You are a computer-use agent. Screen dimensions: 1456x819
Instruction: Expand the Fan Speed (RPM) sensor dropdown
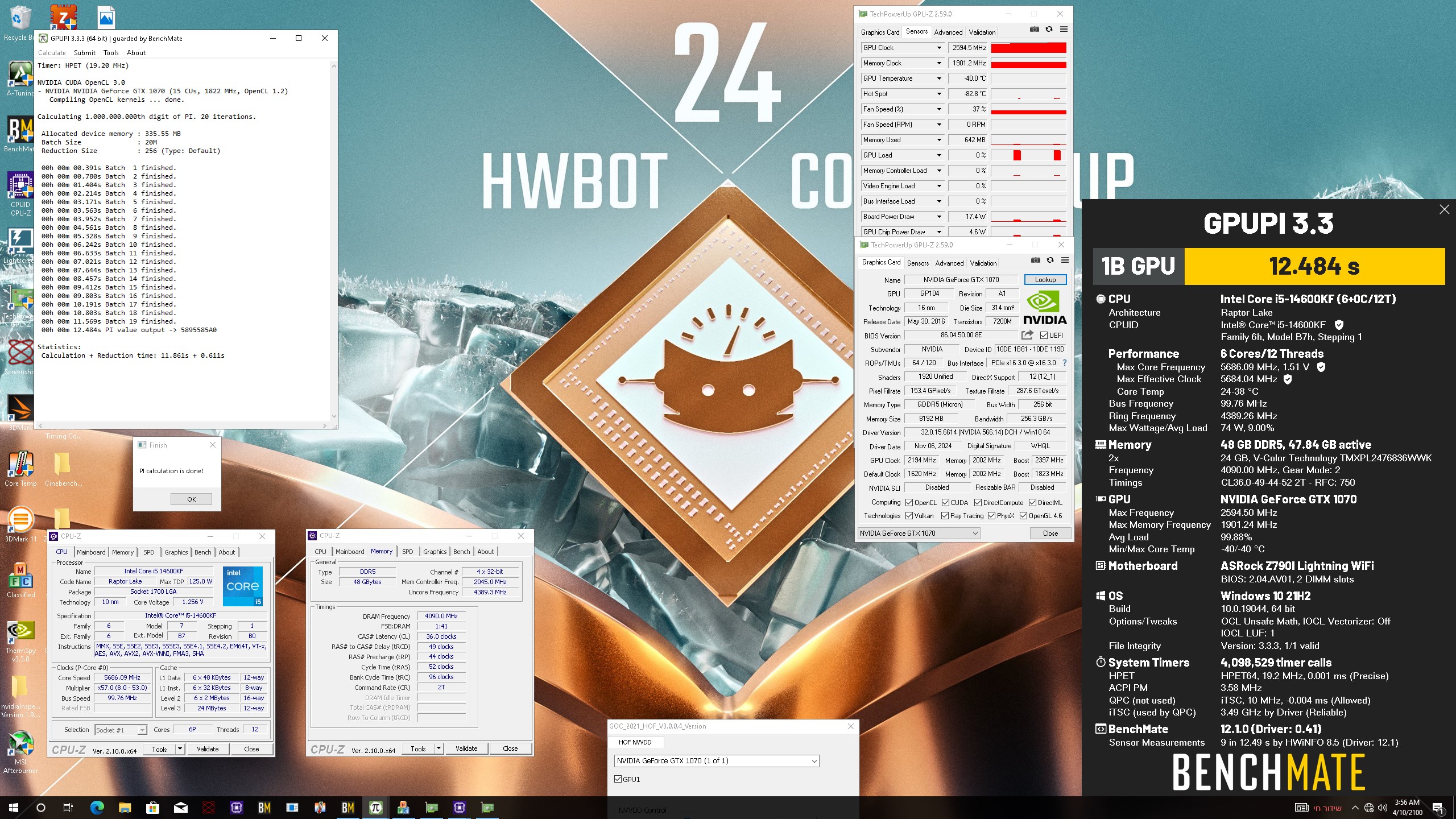tap(939, 125)
